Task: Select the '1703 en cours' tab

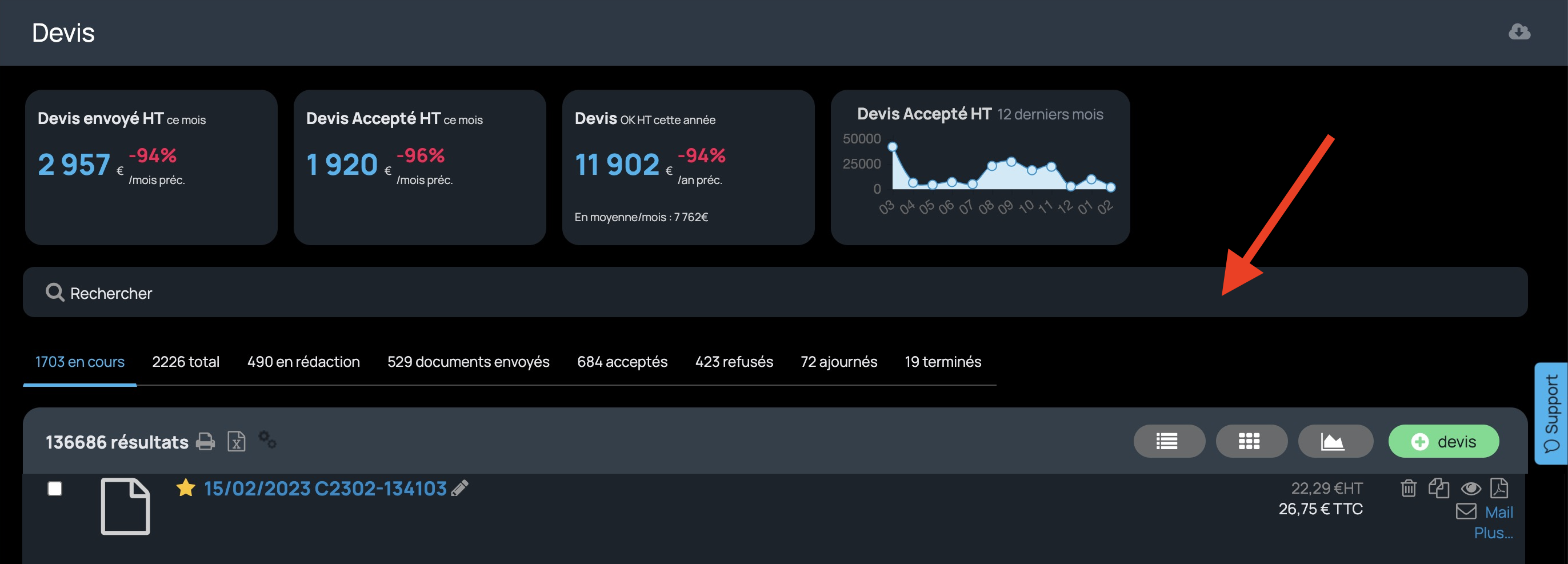Action: [80, 362]
